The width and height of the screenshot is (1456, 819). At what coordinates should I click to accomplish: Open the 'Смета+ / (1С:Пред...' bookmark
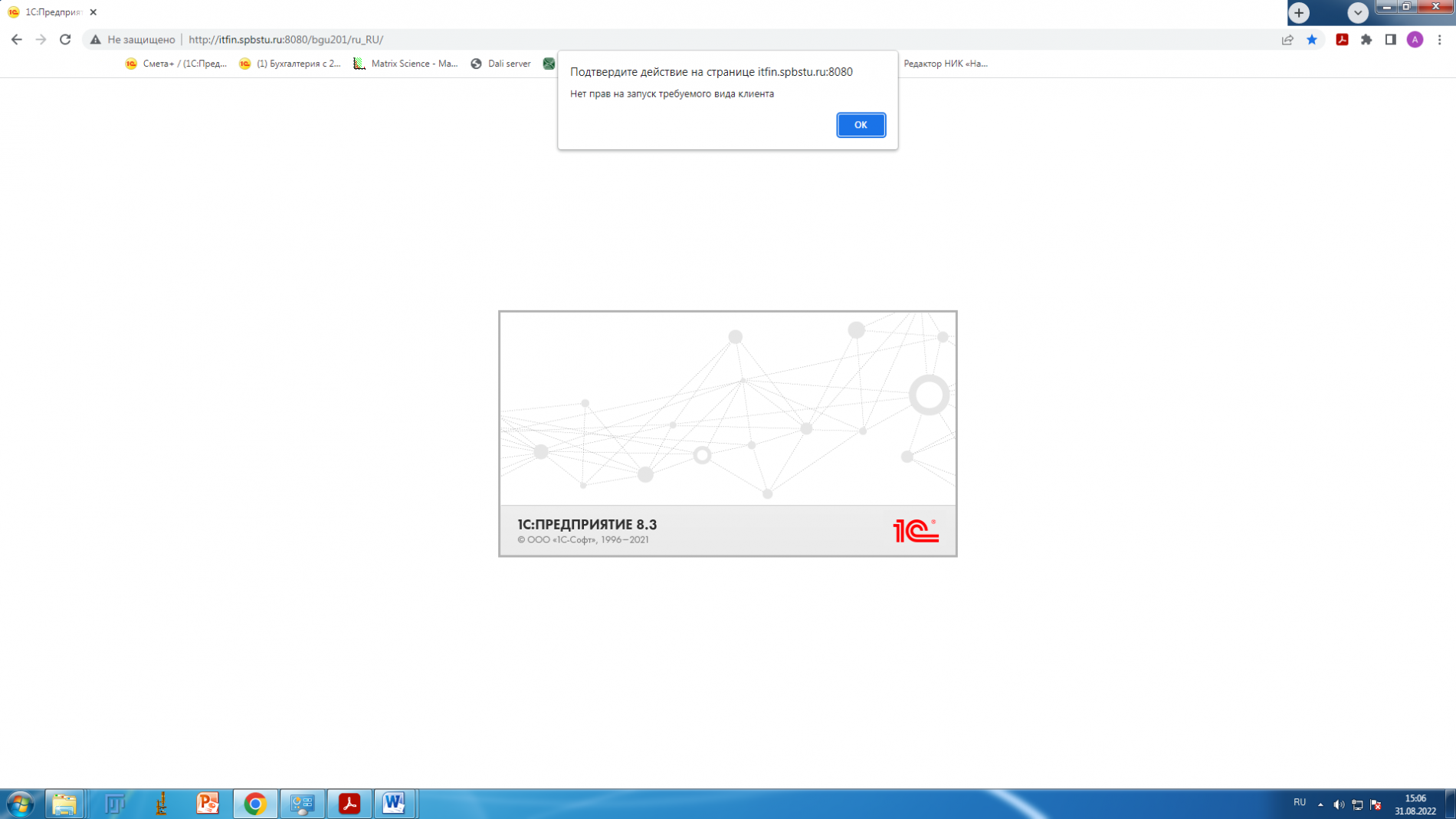pos(176,64)
